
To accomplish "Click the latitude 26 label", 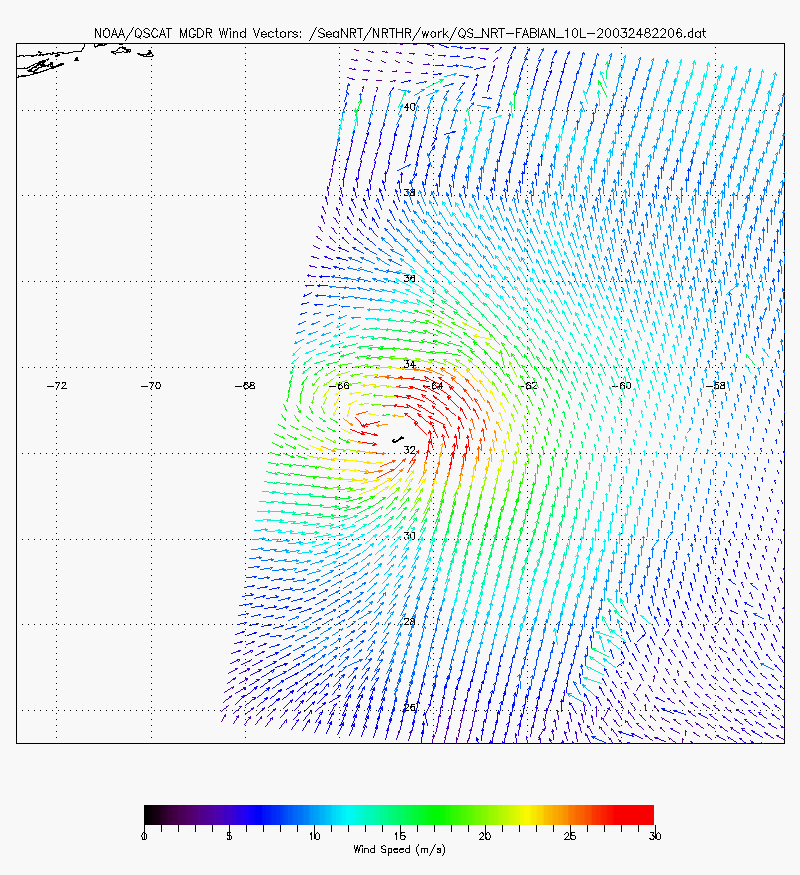I will coord(409,708).
